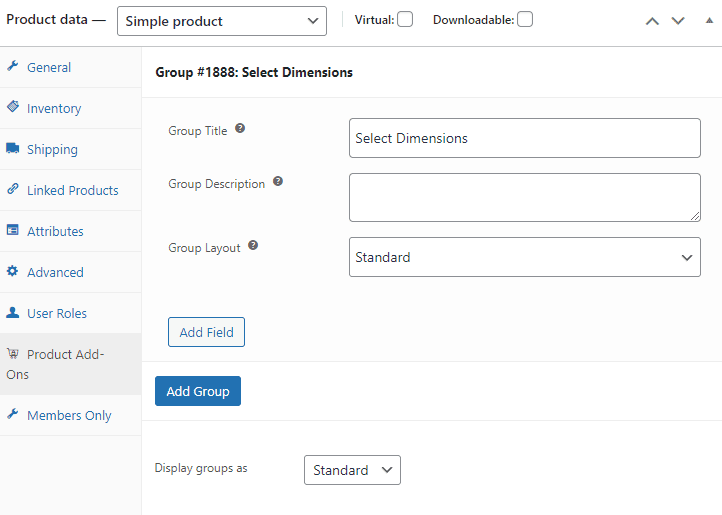Click the Add Group button
The image size is (722, 515).
click(198, 391)
